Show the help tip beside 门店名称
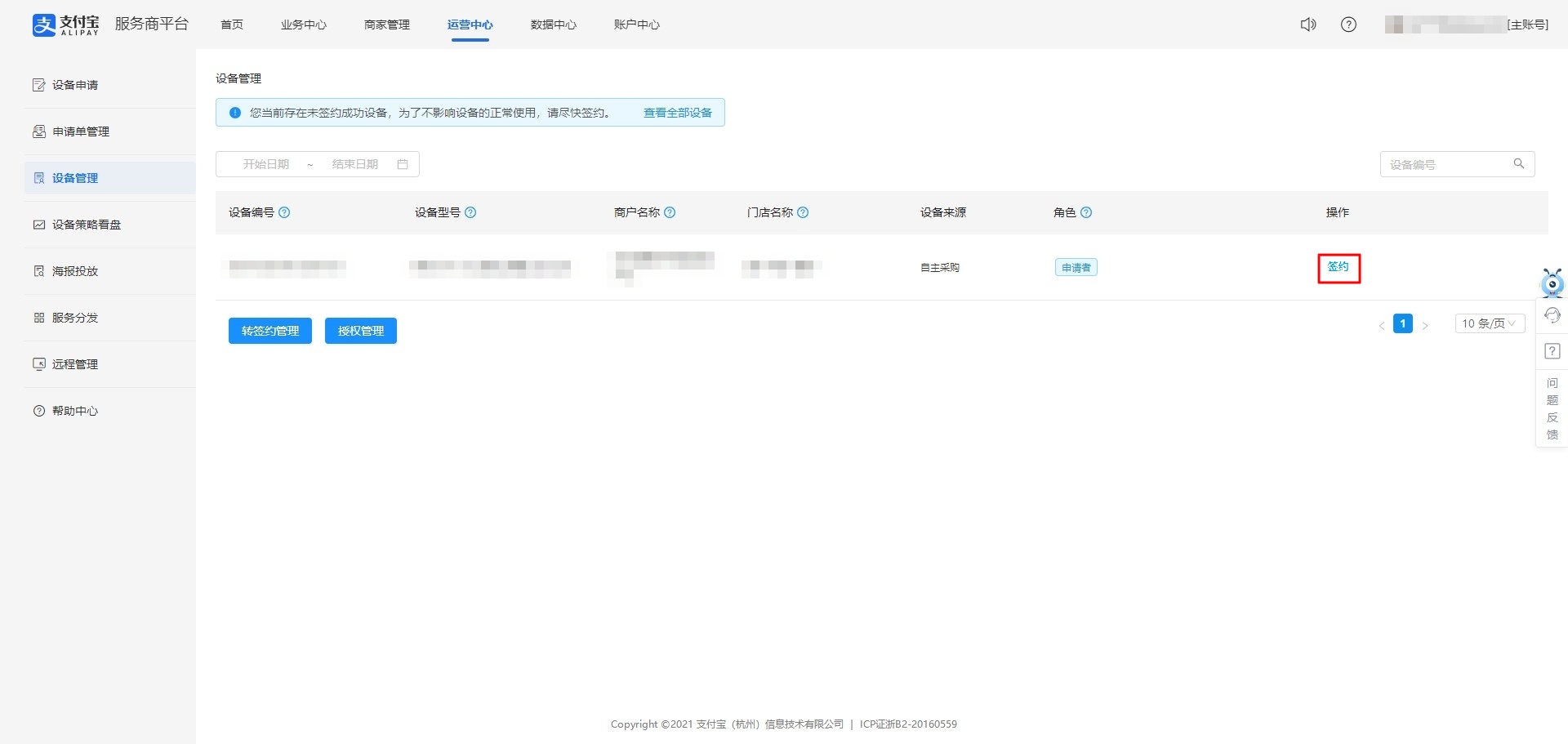1568x744 pixels. 803,212
